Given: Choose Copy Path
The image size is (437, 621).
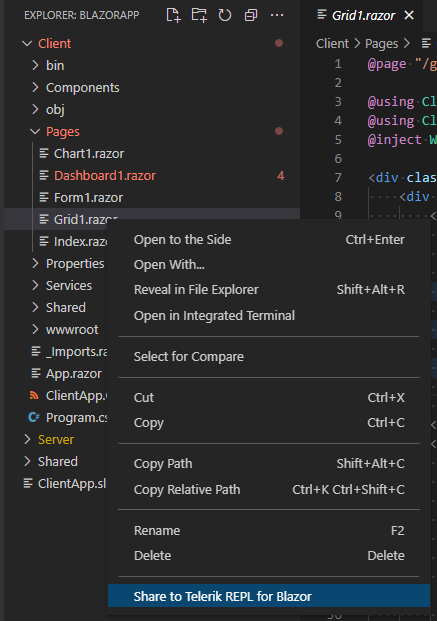Looking at the screenshot, I should click(269, 463).
